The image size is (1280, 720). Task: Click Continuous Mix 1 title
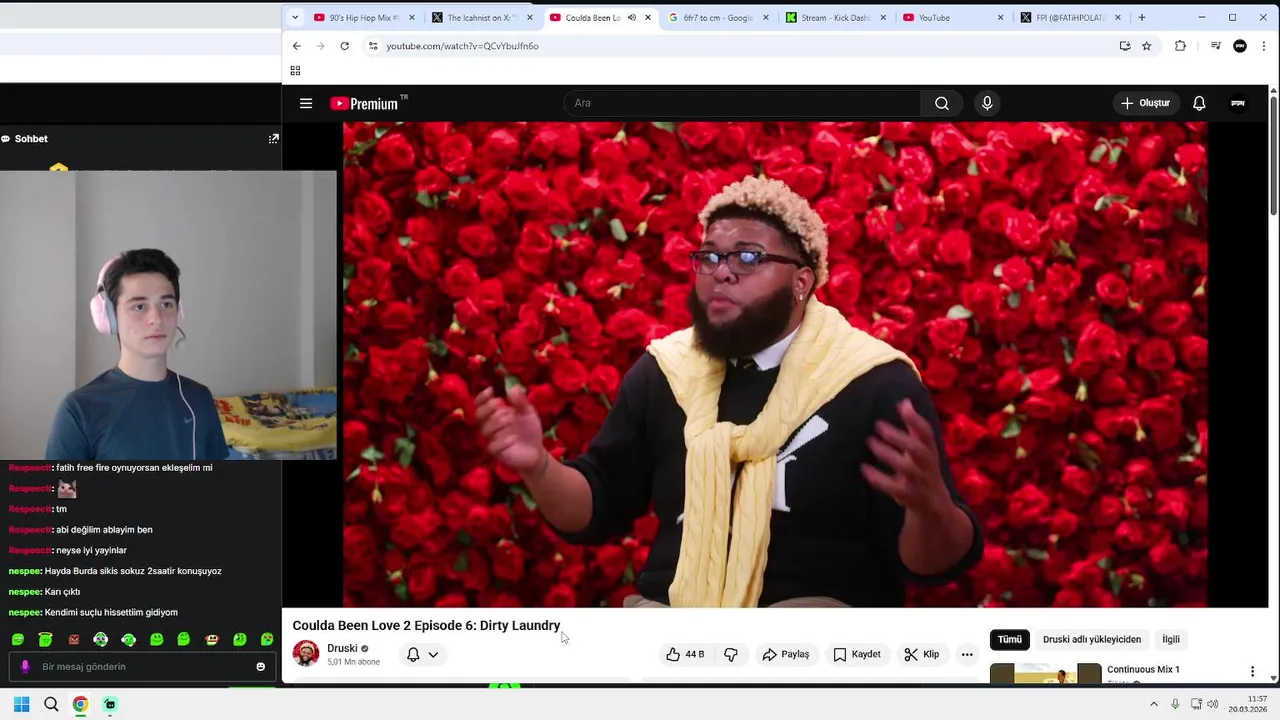pyautogui.click(x=1143, y=669)
